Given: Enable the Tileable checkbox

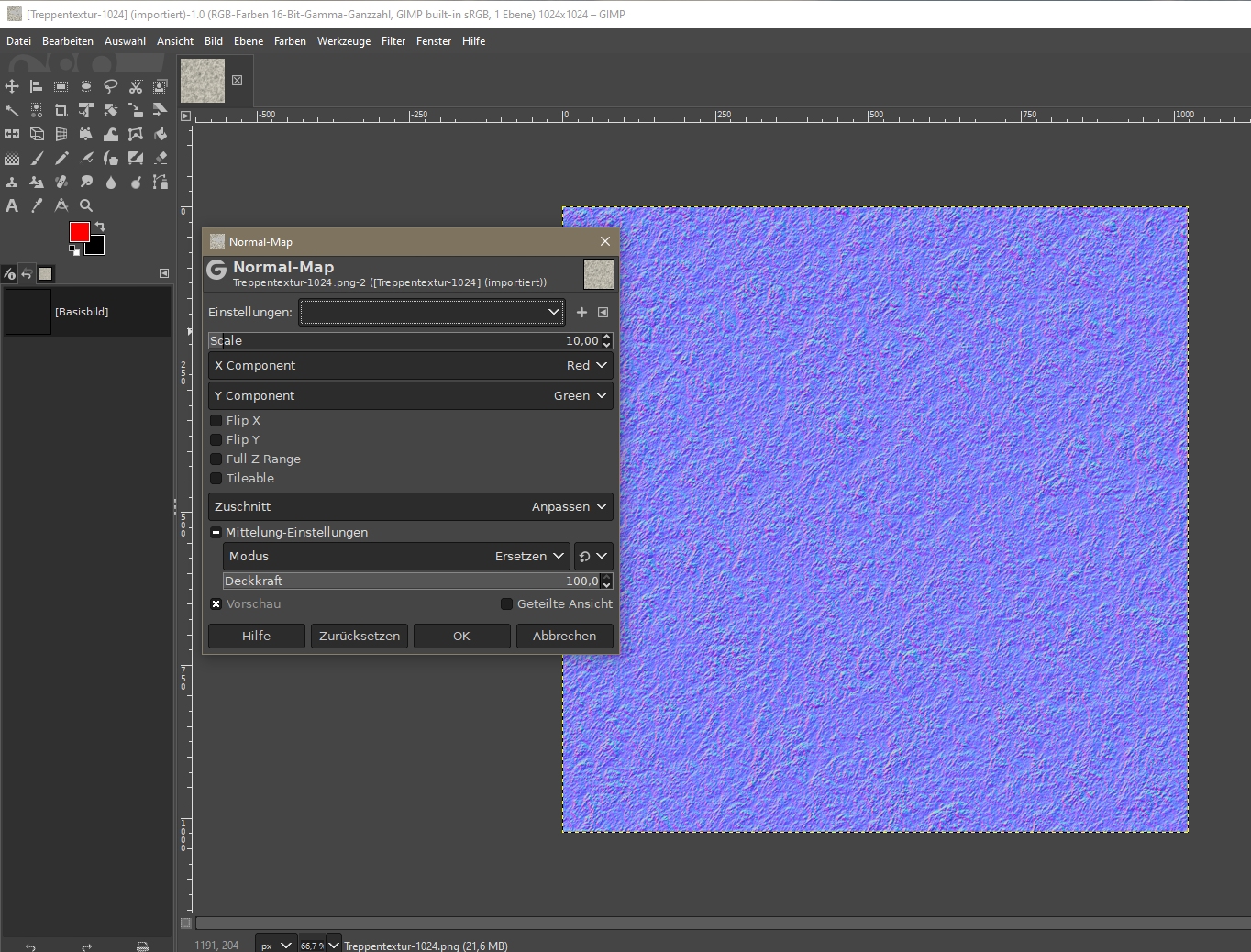Looking at the screenshot, I should tap(216, 478).
